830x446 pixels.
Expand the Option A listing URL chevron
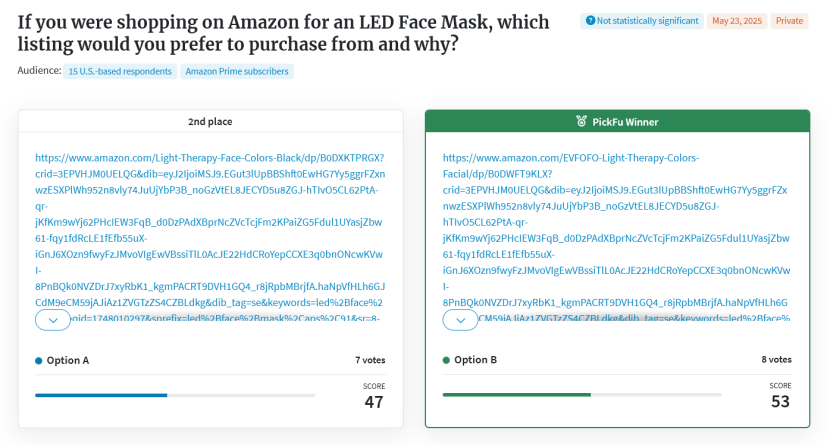point(52,320)
